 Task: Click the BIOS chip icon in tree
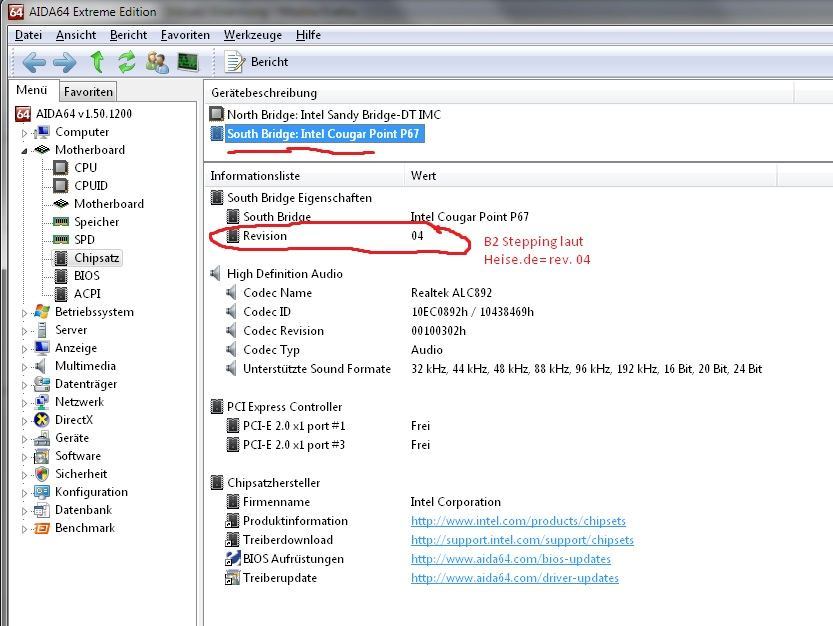pos(61,276)
